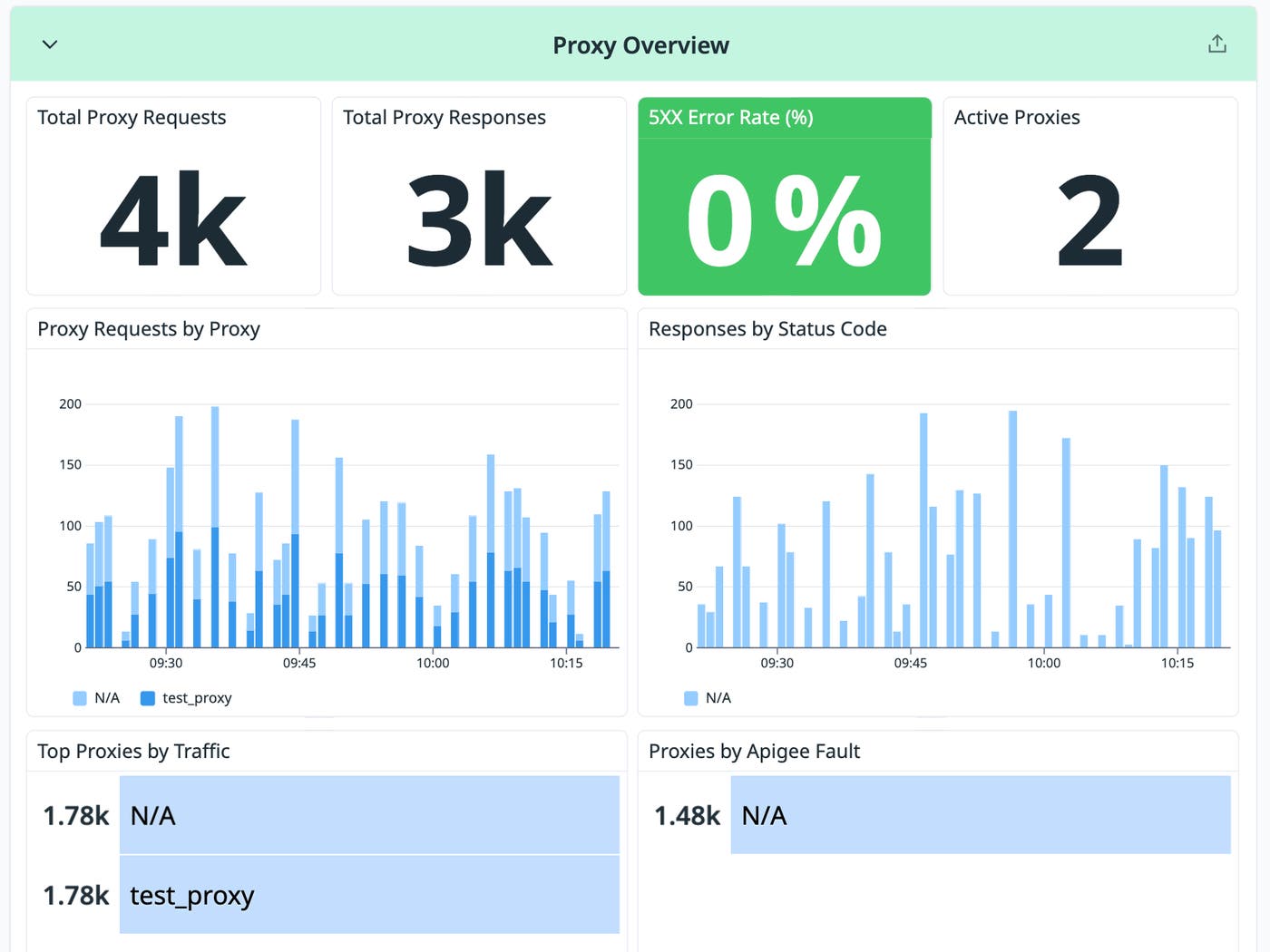
Task: Click 150 axis label in Status Code chart
Action: 681,465
